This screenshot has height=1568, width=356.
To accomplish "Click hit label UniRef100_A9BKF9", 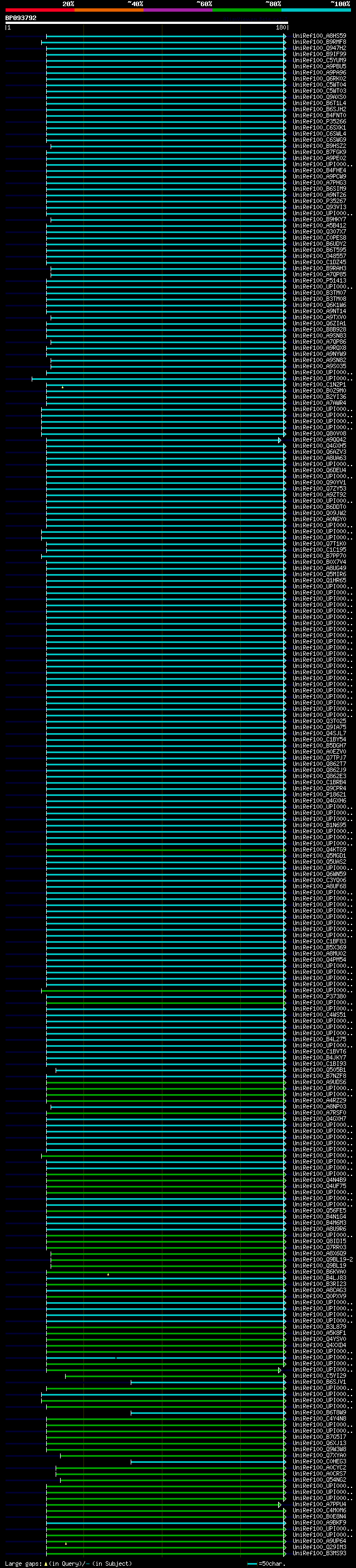I will pyautogui.click(x=319, y=1522).
